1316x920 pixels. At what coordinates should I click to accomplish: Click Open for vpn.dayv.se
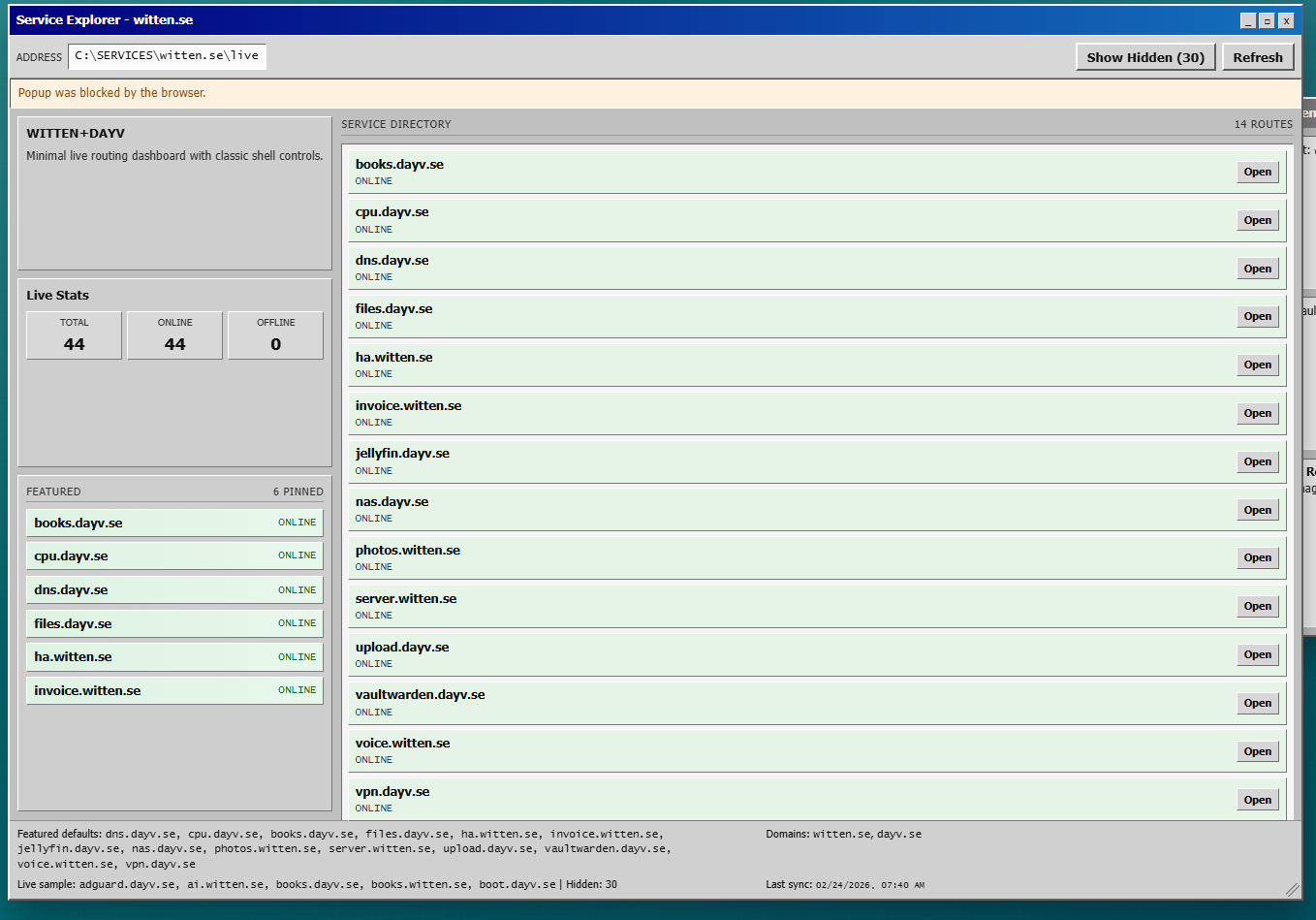[1257, 800]
